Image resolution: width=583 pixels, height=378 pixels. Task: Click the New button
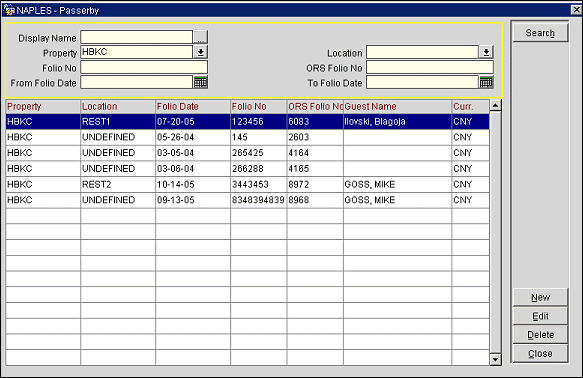pos(540,297)
